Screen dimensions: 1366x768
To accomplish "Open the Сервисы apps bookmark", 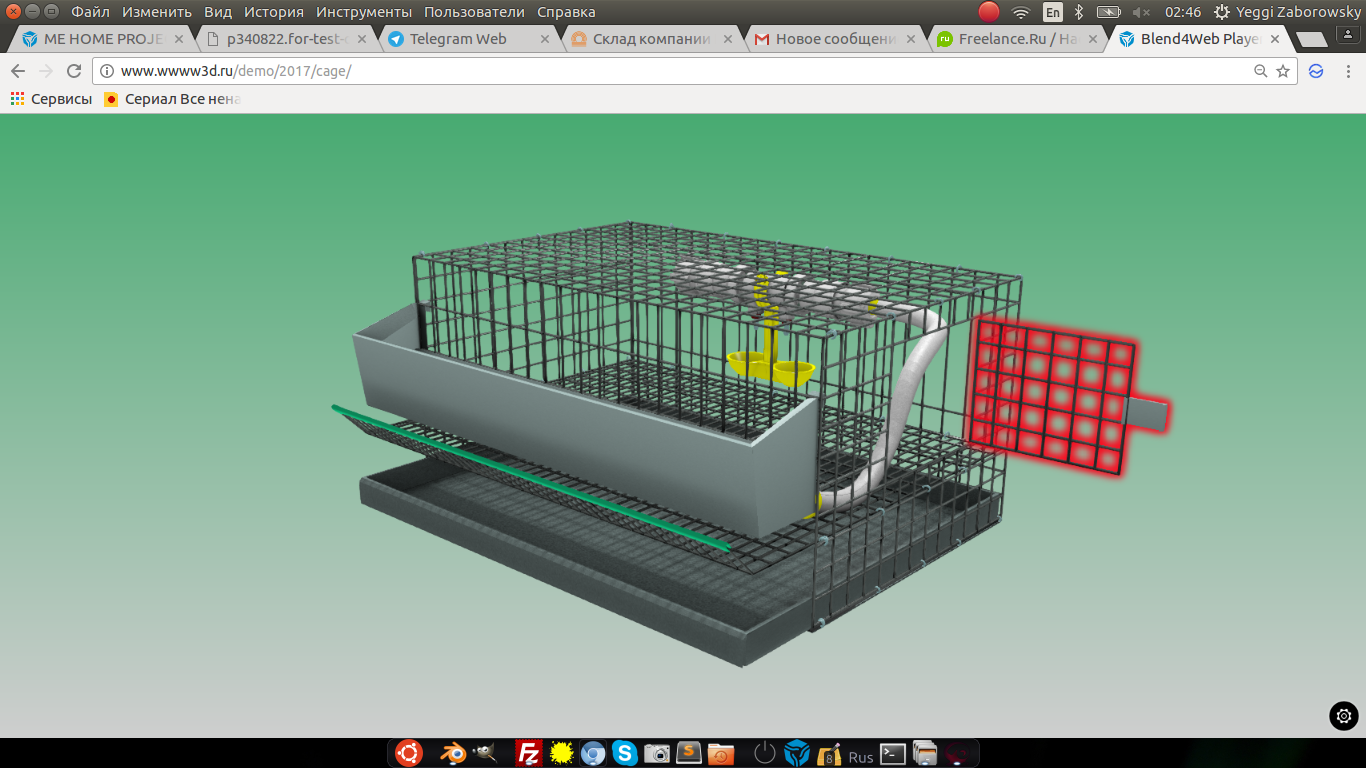I will point(51,99).
